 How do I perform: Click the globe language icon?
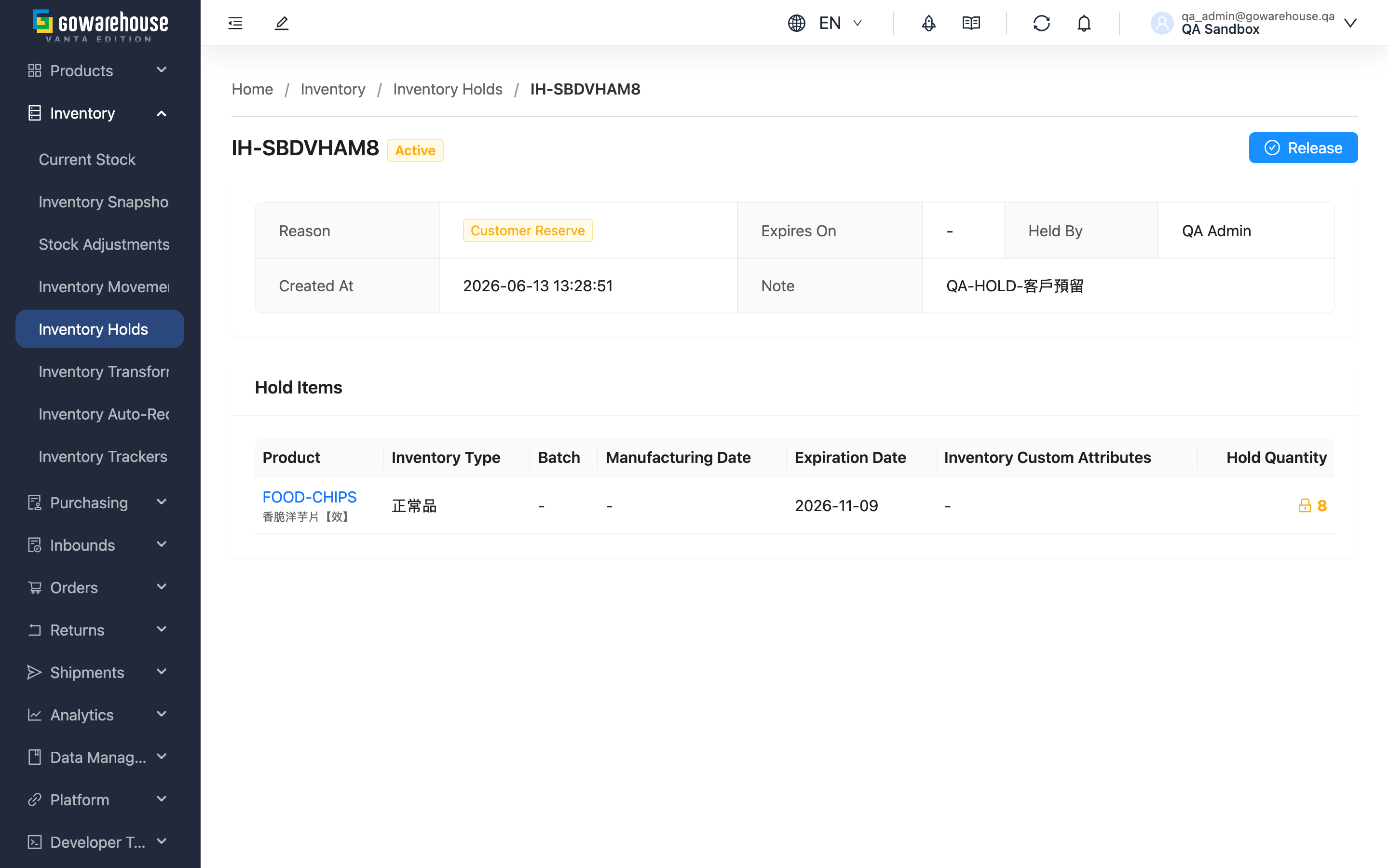(x=797, y=23)
